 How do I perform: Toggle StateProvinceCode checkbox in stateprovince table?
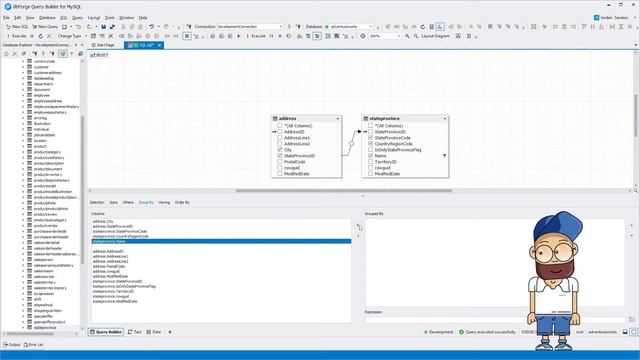(x=371, y=138)
